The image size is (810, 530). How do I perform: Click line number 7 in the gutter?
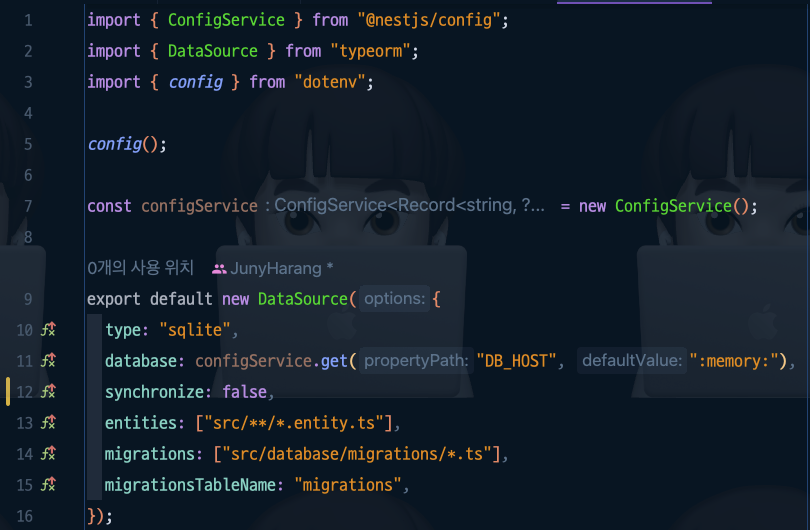pyautogui.click(x=28, y=206)
